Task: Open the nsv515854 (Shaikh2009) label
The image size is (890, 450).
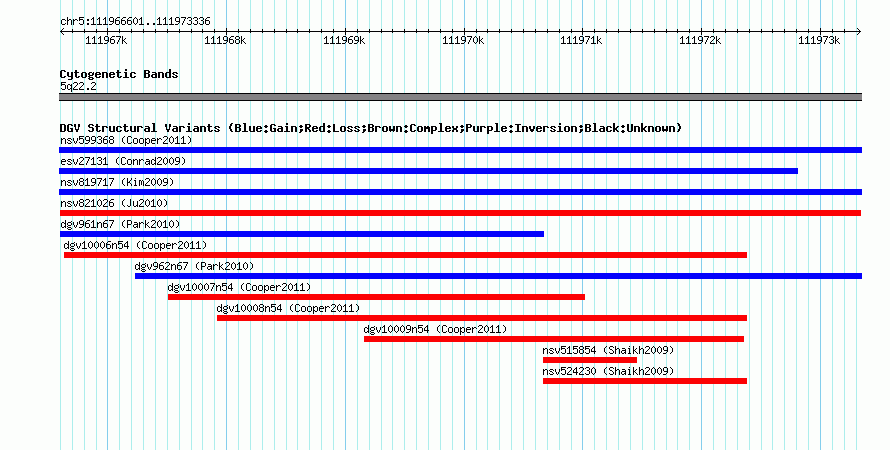Action: [608, 350]
